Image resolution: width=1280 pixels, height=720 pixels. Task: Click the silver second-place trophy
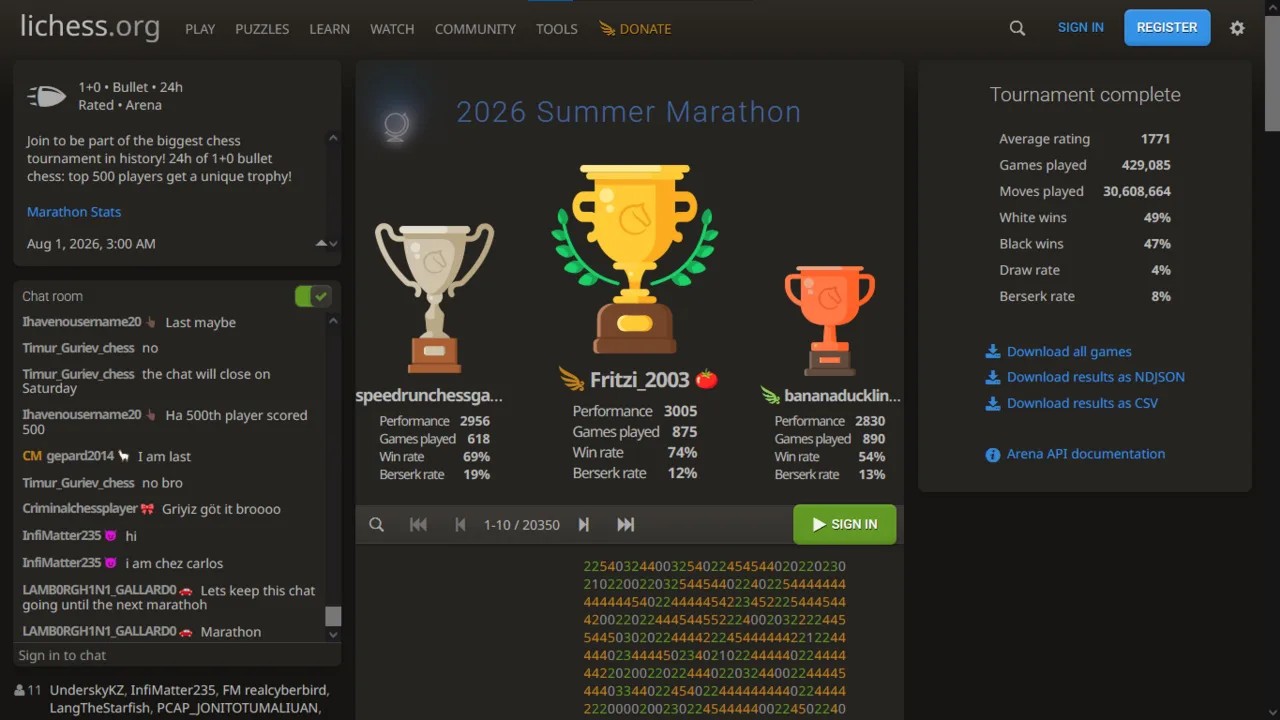434,297
